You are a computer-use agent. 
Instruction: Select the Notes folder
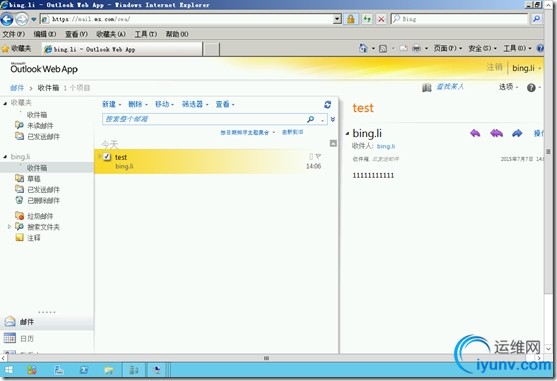click(x=34, y=238)
